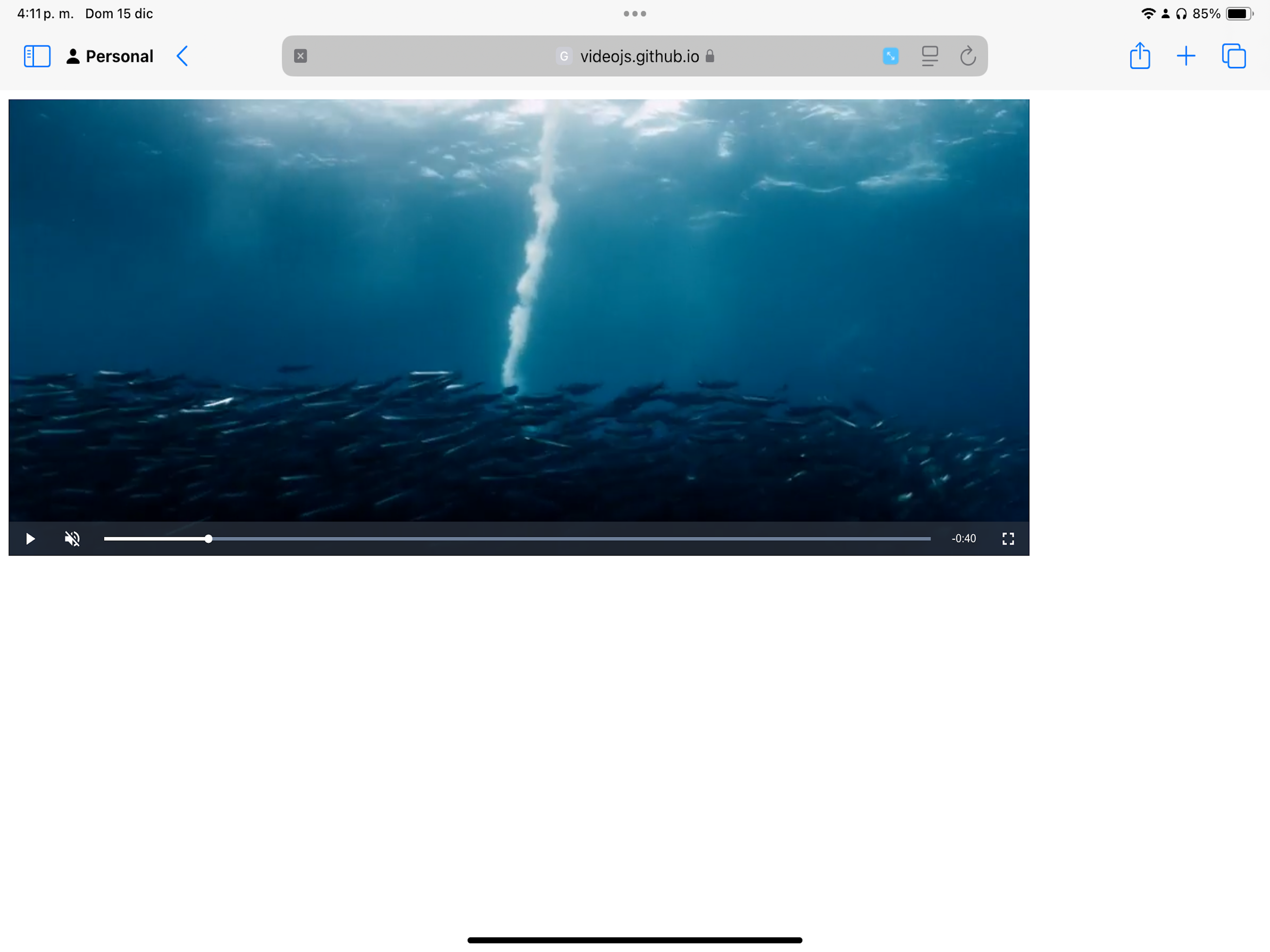The height and width of the screenshot is (952, 1270).
Task: Click the underwater video frame
Action: tap(518, 310)
